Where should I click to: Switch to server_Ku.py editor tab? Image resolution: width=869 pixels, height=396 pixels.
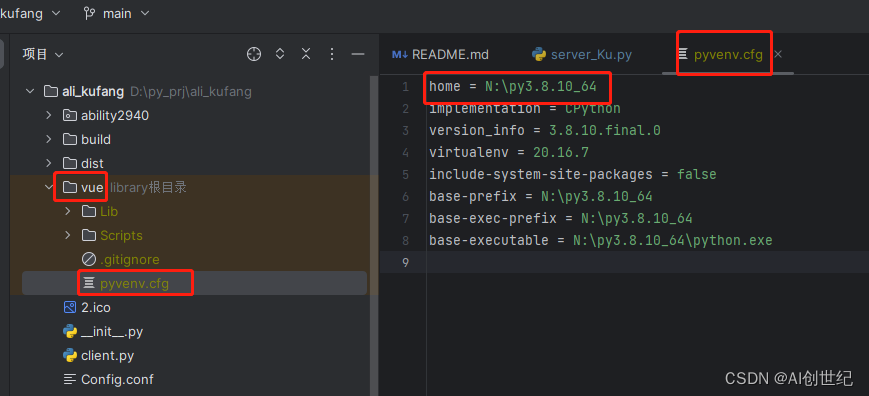(x=582, y=54)
